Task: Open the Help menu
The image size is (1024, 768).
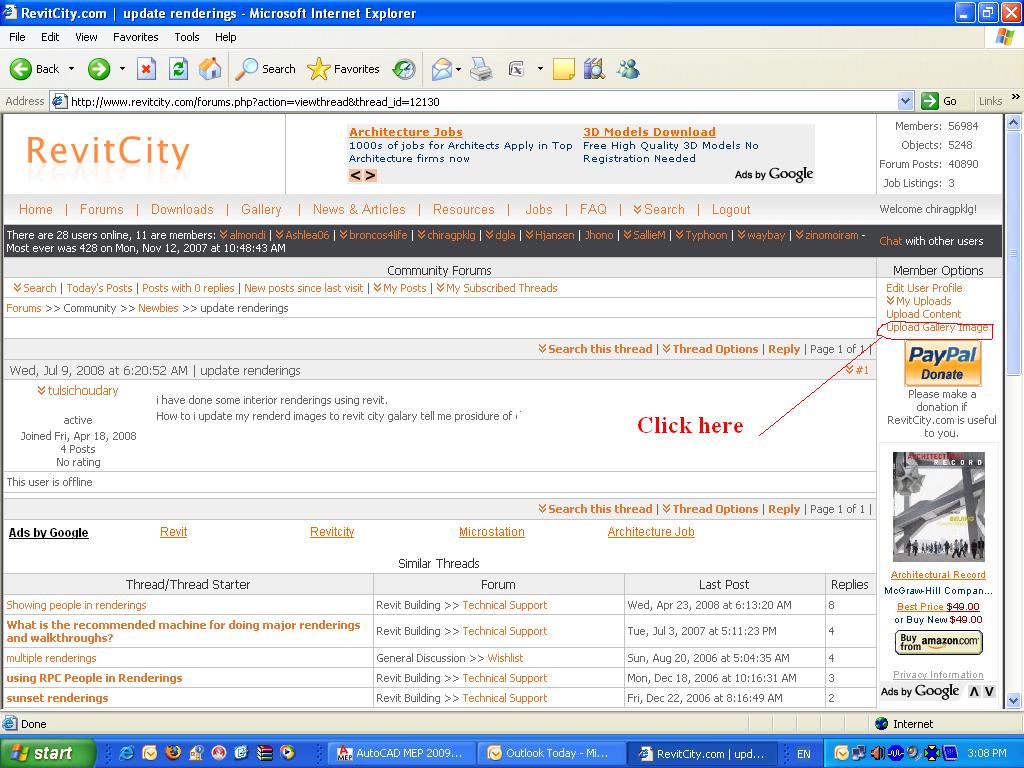Action: [x=225, y=37]
